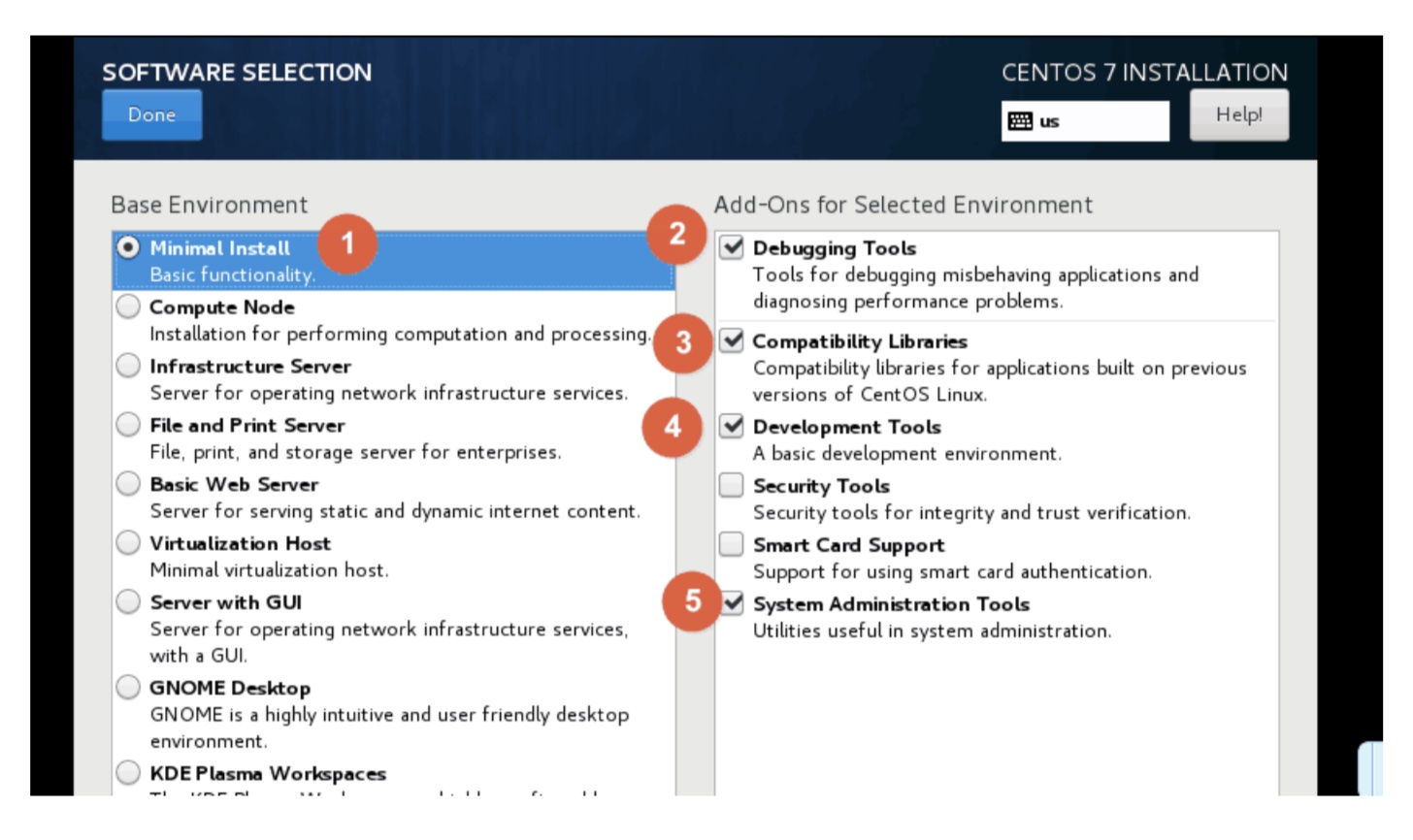1413x840 pixels.
Task: Select GNOME Desktop radio button
Action: [128, 688]
